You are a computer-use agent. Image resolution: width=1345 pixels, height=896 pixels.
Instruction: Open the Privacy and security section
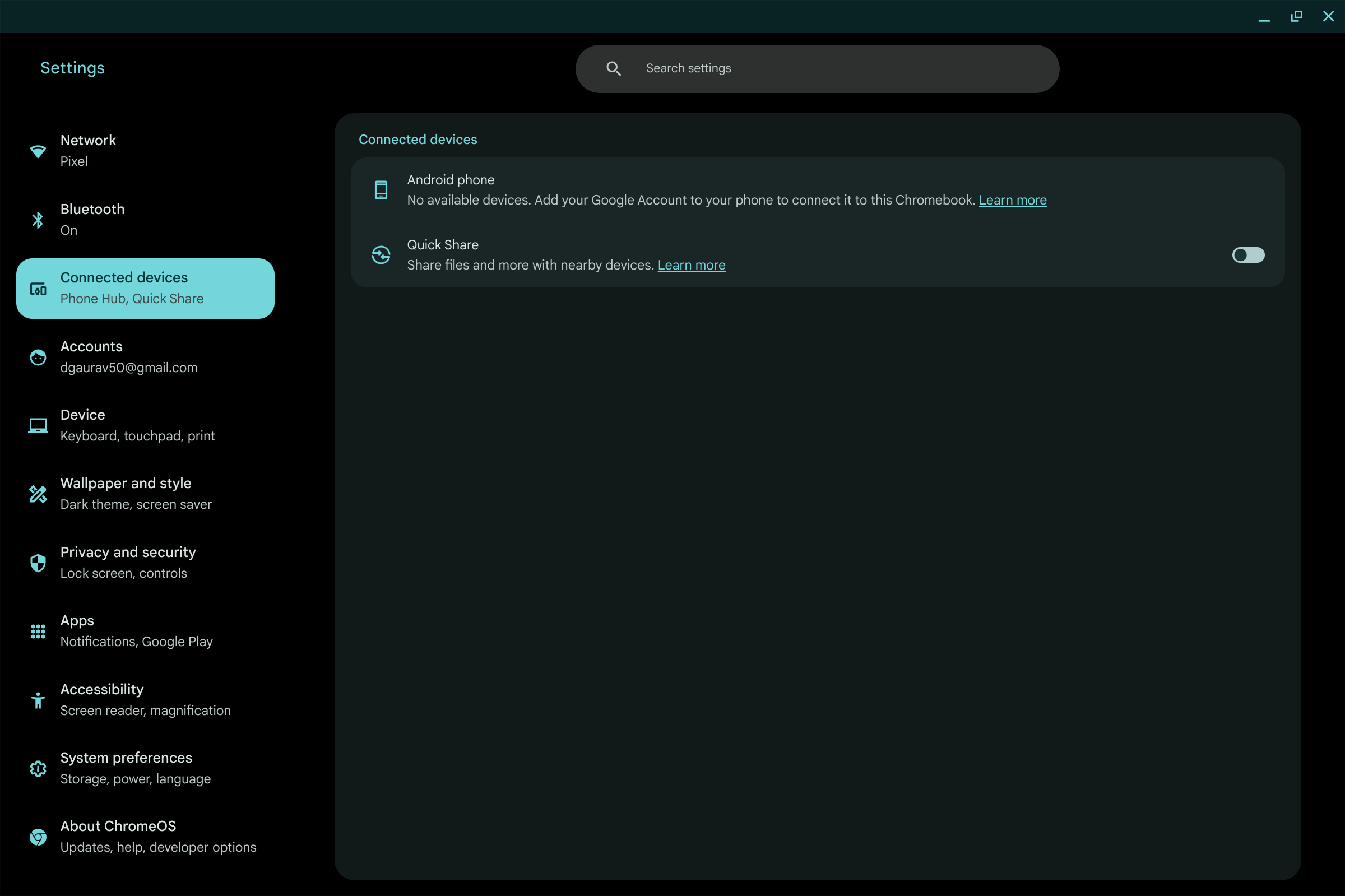(128, 562)
